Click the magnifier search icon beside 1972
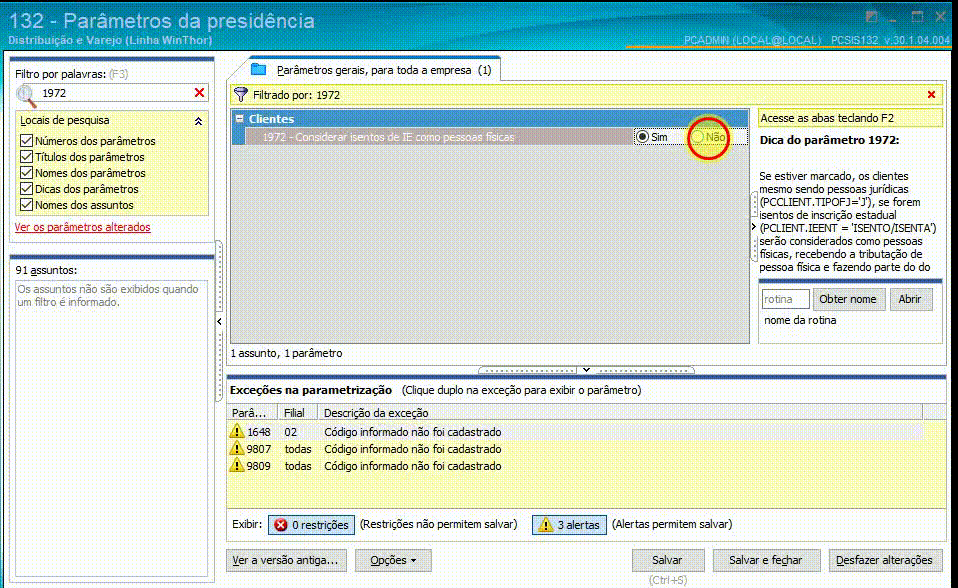The image size is (958, 588). (x=26, y=95)
